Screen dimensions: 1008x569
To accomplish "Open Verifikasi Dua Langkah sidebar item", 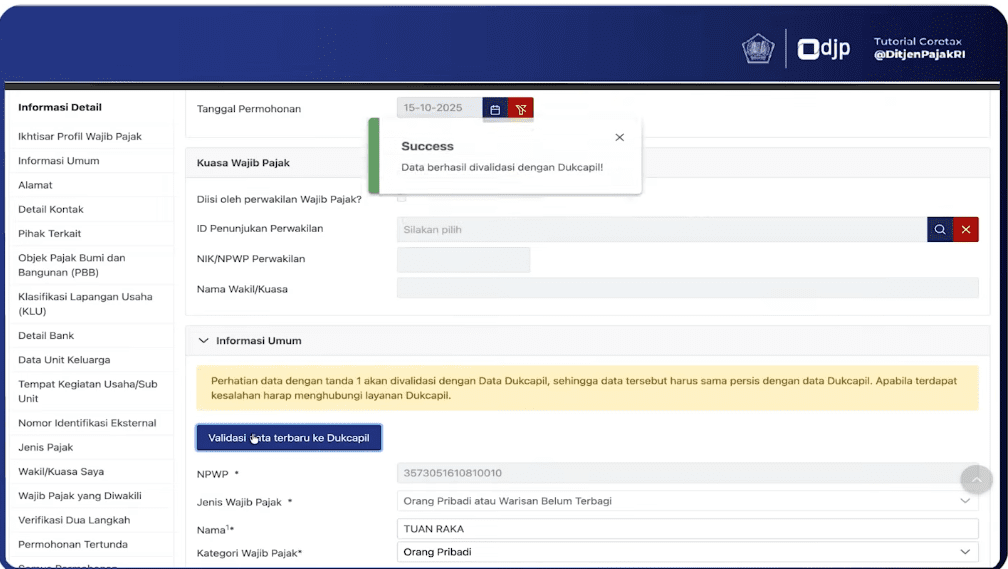I will [74, 520].
